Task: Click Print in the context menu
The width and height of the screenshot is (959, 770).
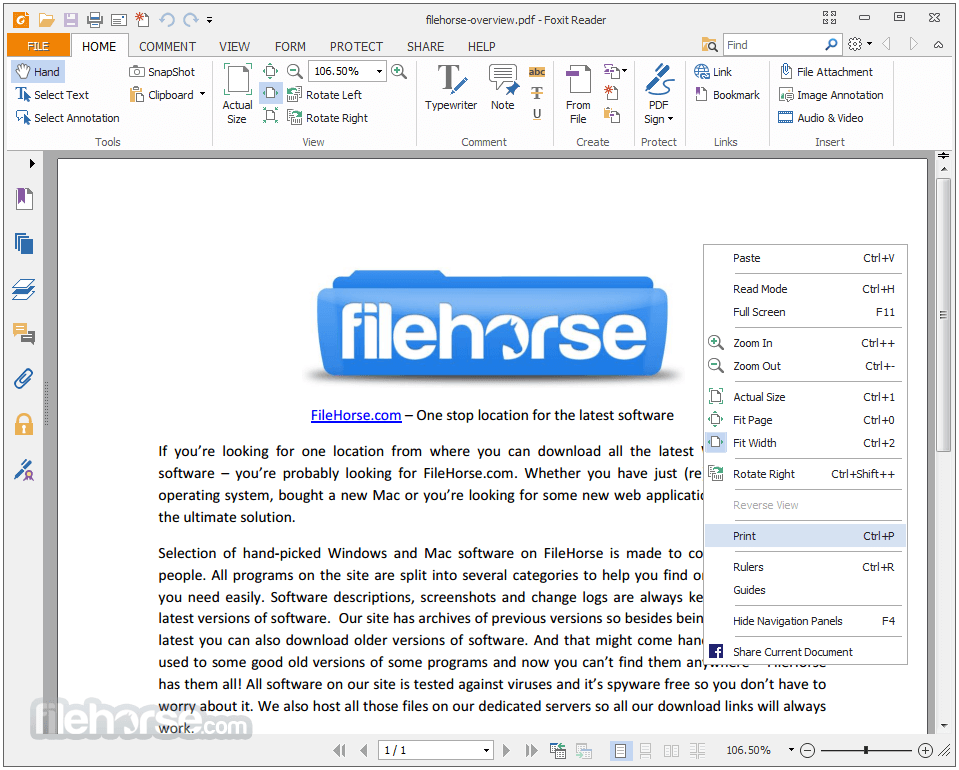Action: click(805, 536)
